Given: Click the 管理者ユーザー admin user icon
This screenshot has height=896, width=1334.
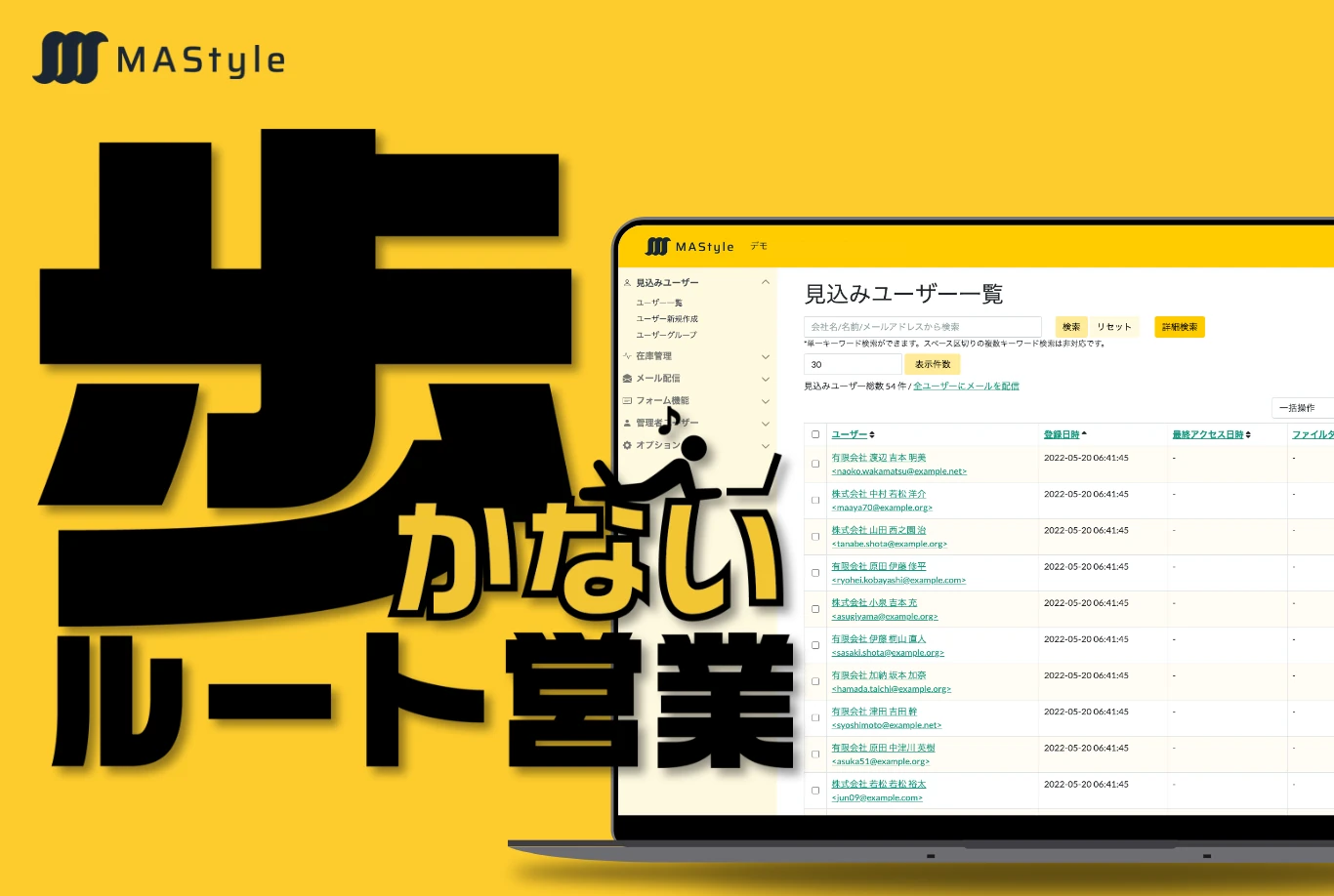Looking at the screenshot, I should [626, 423].
